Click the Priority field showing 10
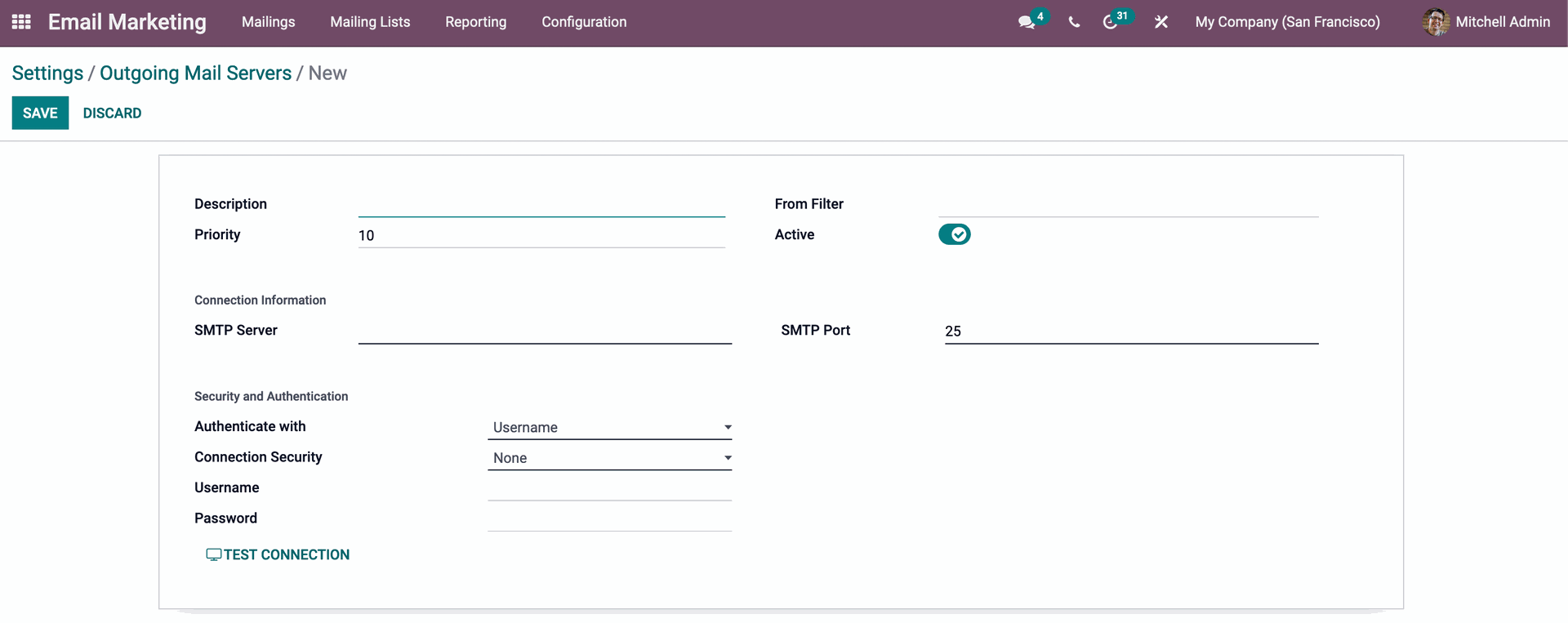 pyautogui.click(x=541, y=236)
